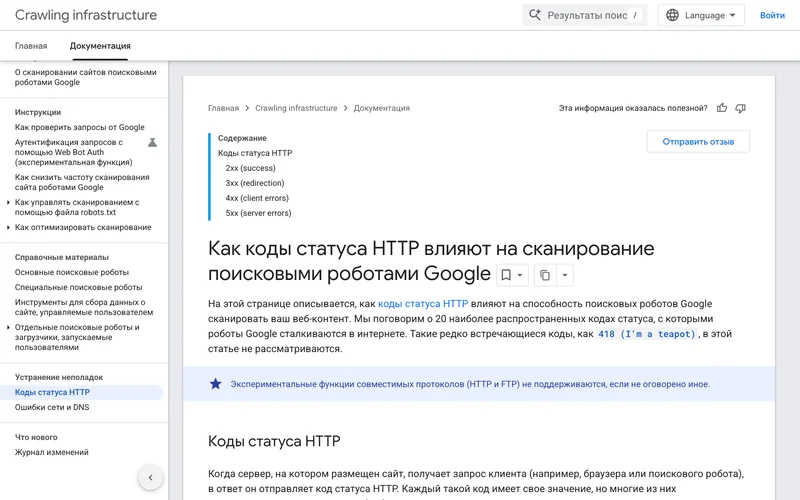
Task: Jump to '3xx (redirection)' in contents
Action: (x=255, y=183)
